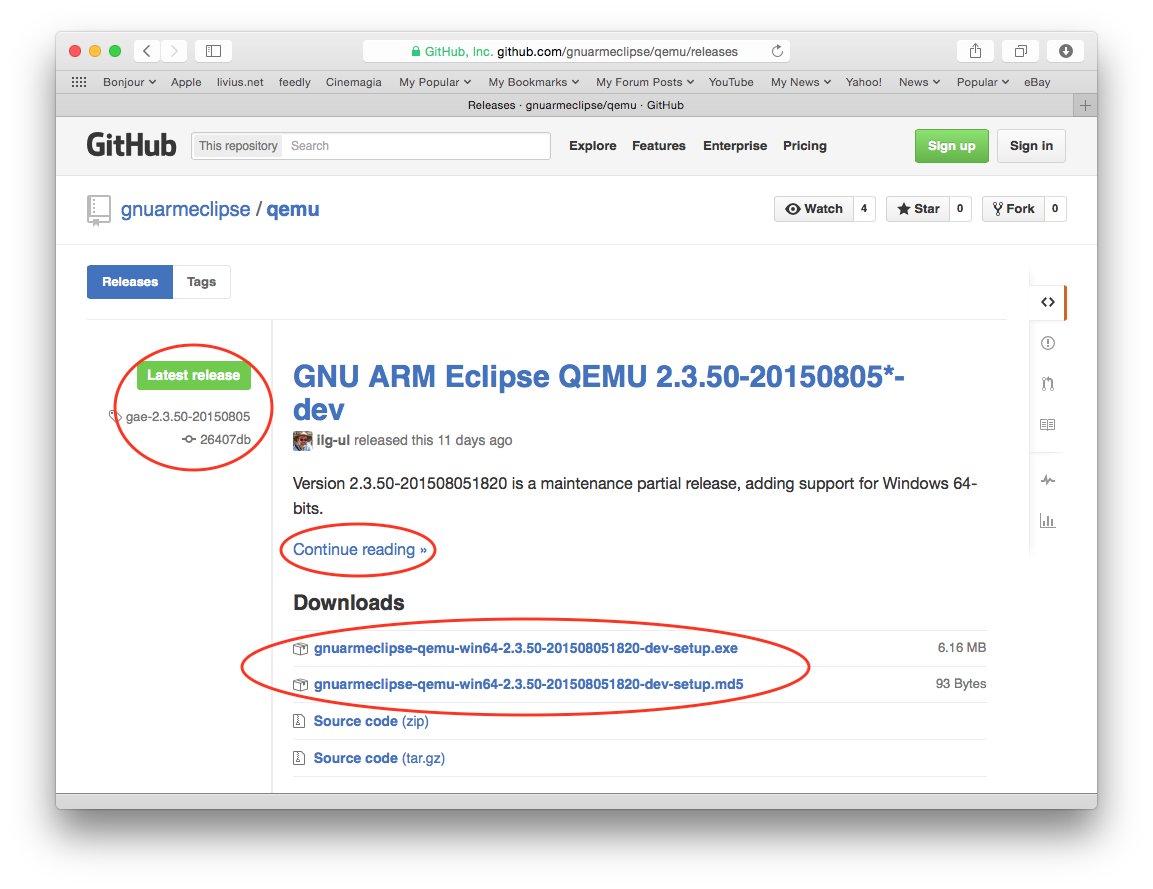Open the Apple bookmark
This screenshot has width=1153, height=889.
tap(186, 82)
